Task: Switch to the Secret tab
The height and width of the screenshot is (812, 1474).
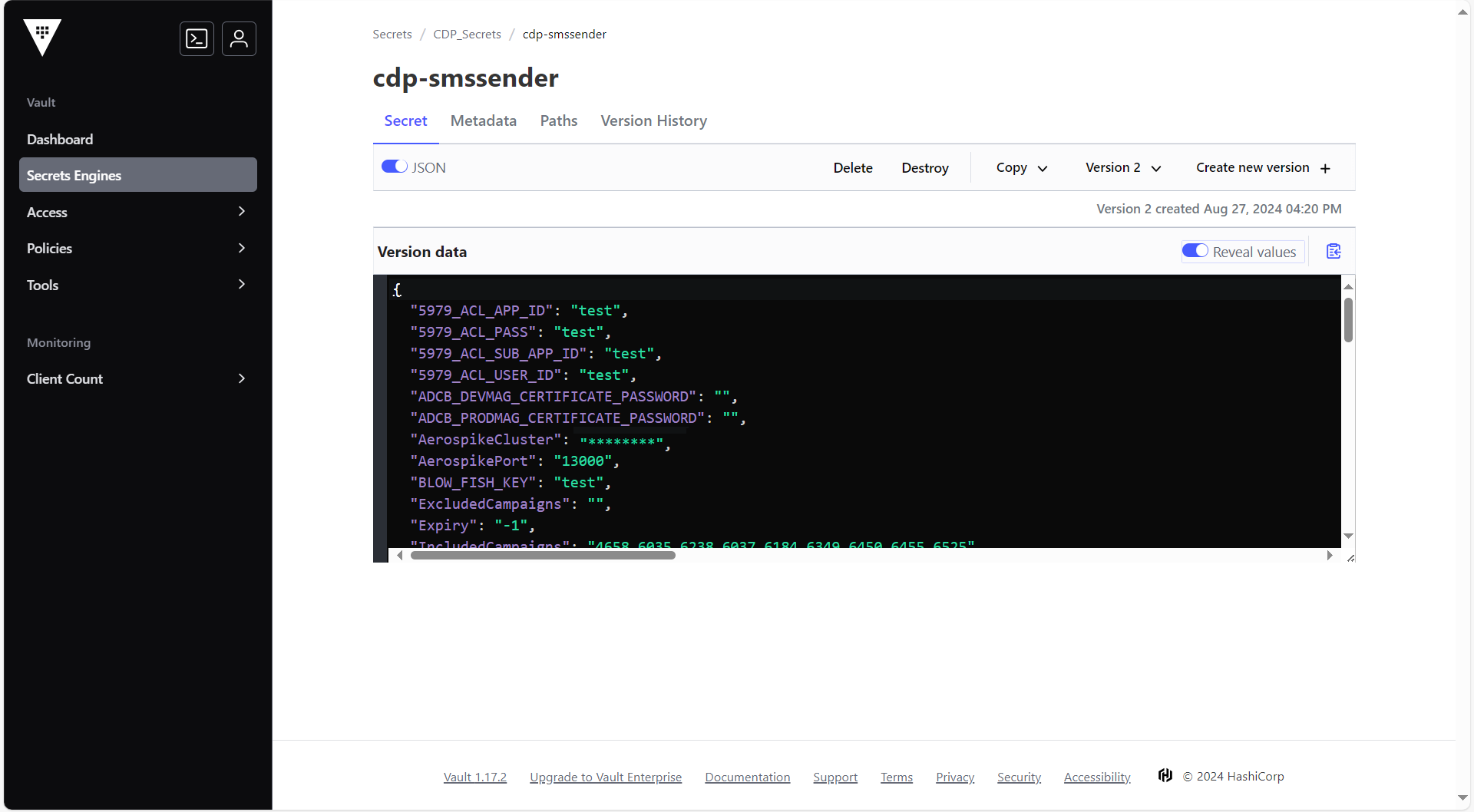Action: point(405,120)
